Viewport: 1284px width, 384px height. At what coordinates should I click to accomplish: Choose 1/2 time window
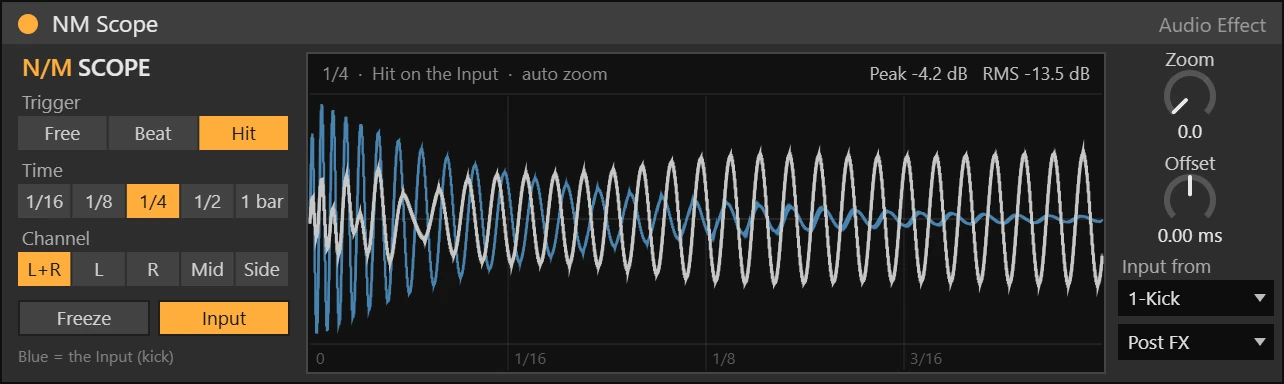[x=207, y=201]
